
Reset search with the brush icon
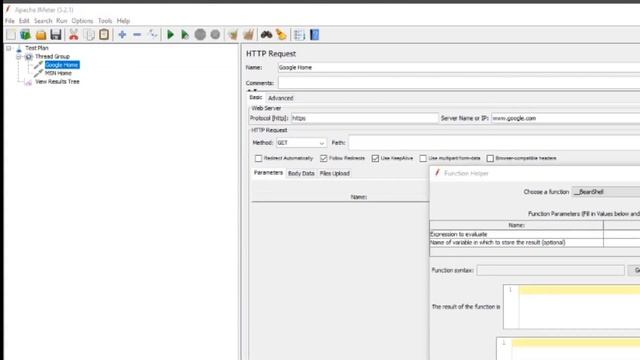(x=281, y=35)
